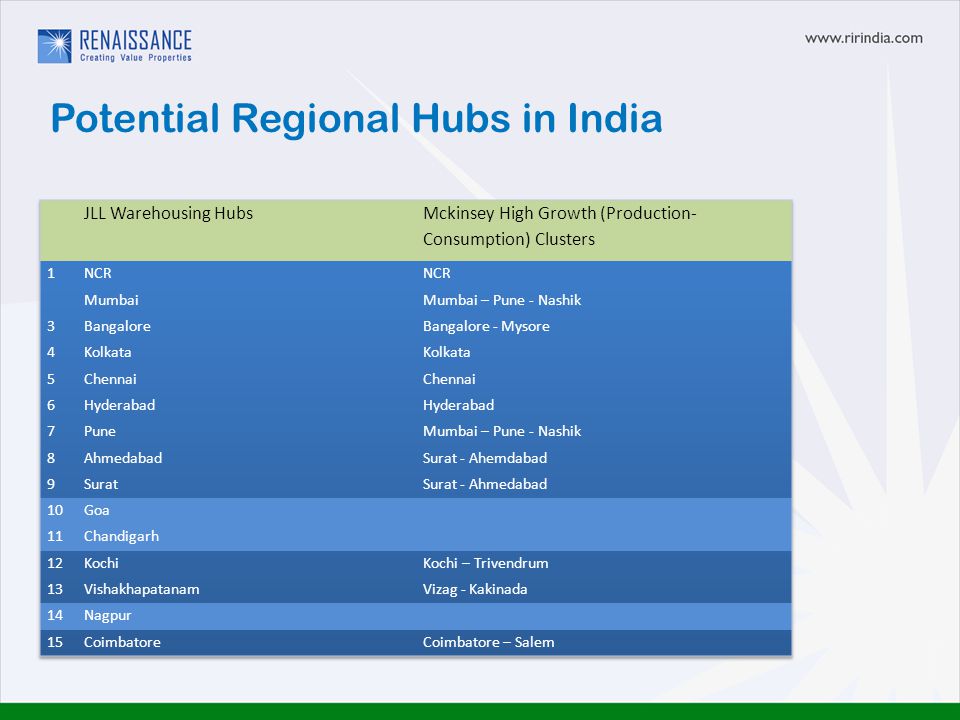Select NCR in the Mckinsey column
The width and height of the screenshot is (960, 720).
[437, 273]
